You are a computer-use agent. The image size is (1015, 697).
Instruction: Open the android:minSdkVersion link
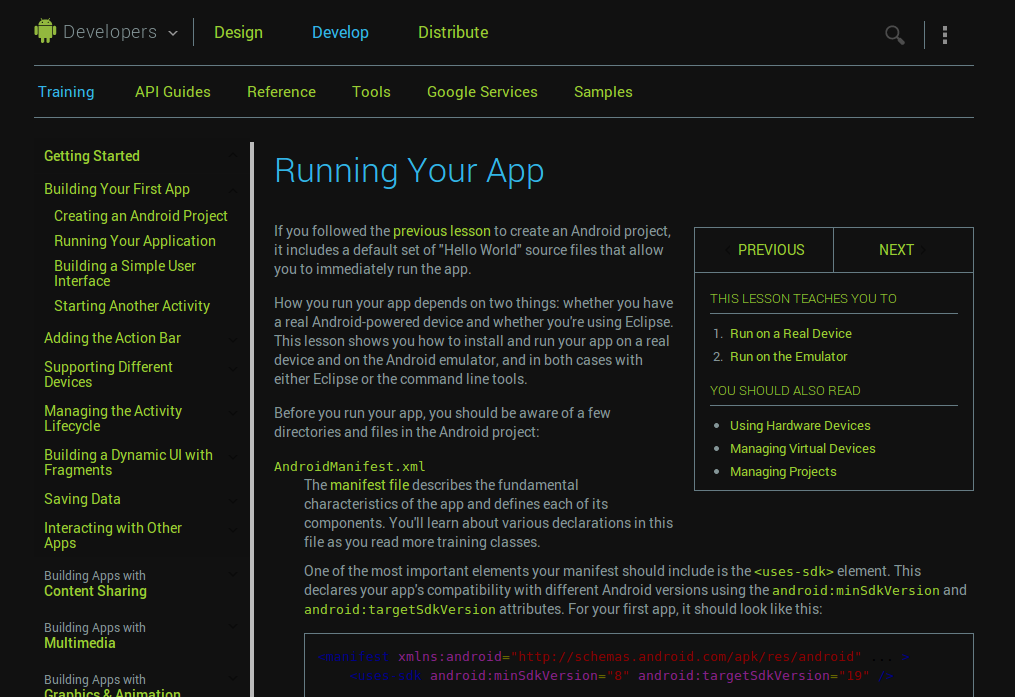pos(856,590)
